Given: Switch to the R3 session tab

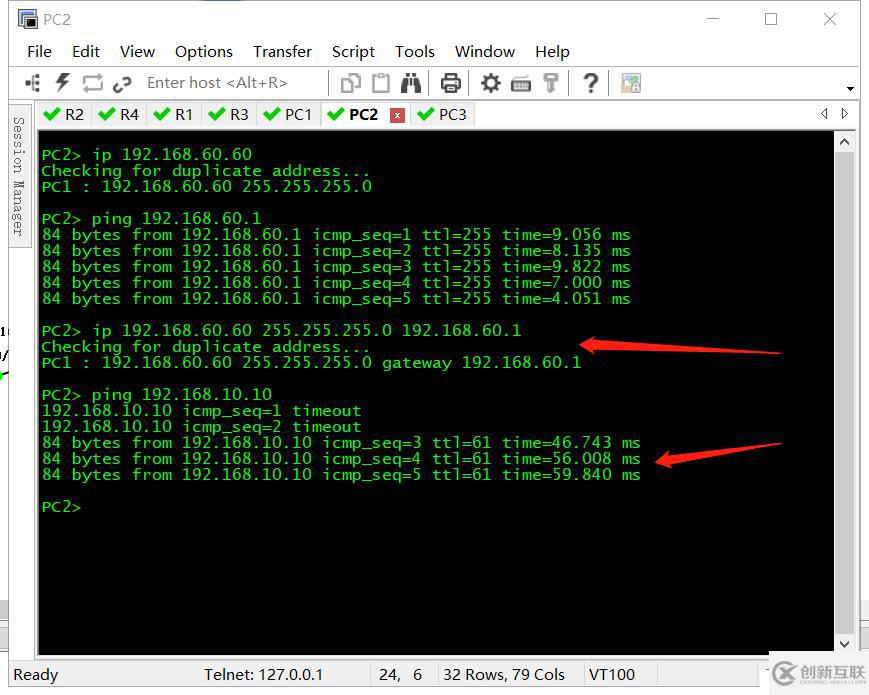Looking at the screenshot, I should point(228,115).
